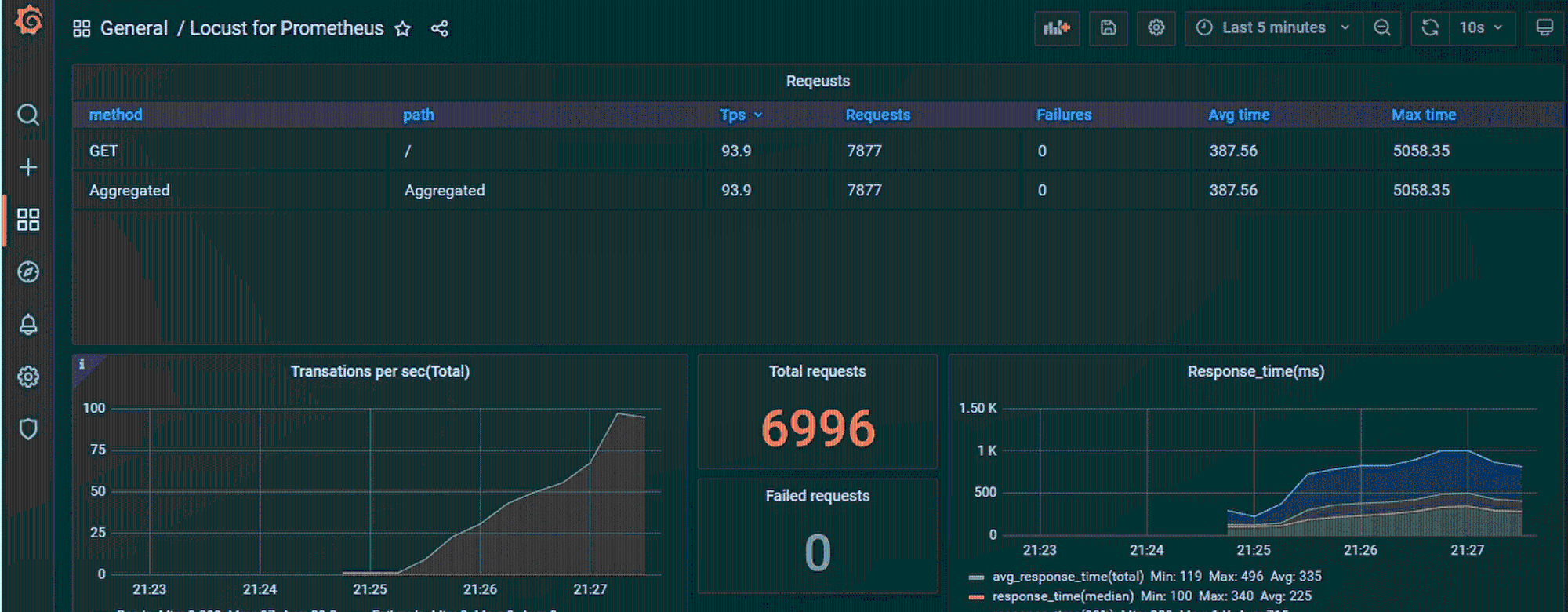Open the Grafana home logo
This screenshot has height=612, width=1568.
(x=28, y=21)
